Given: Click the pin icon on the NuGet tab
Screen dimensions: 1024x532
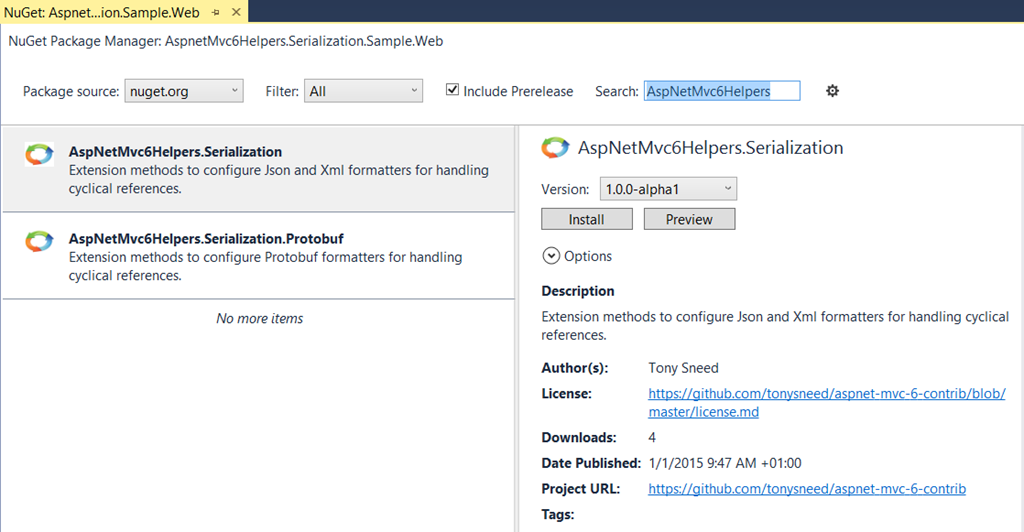Looking at the screenshot, I should coord(216,12).
